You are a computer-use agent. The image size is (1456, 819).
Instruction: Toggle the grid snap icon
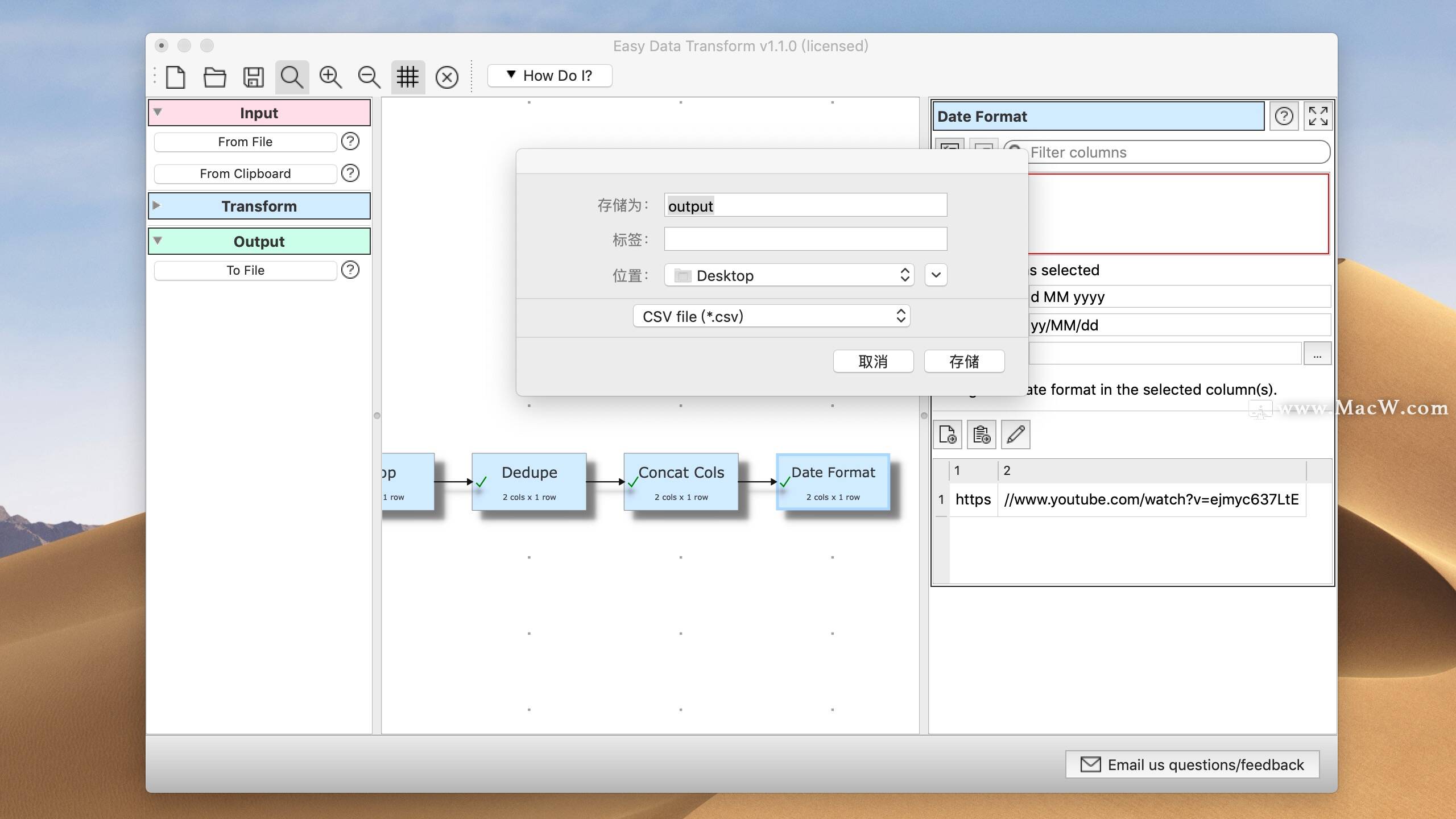point(408,77)
